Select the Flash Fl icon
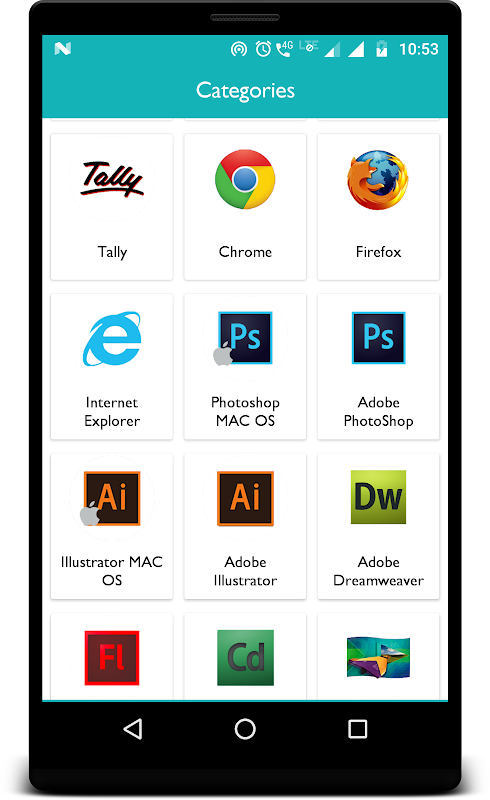This screenshot has height=800, width=490. click(112, 658)
